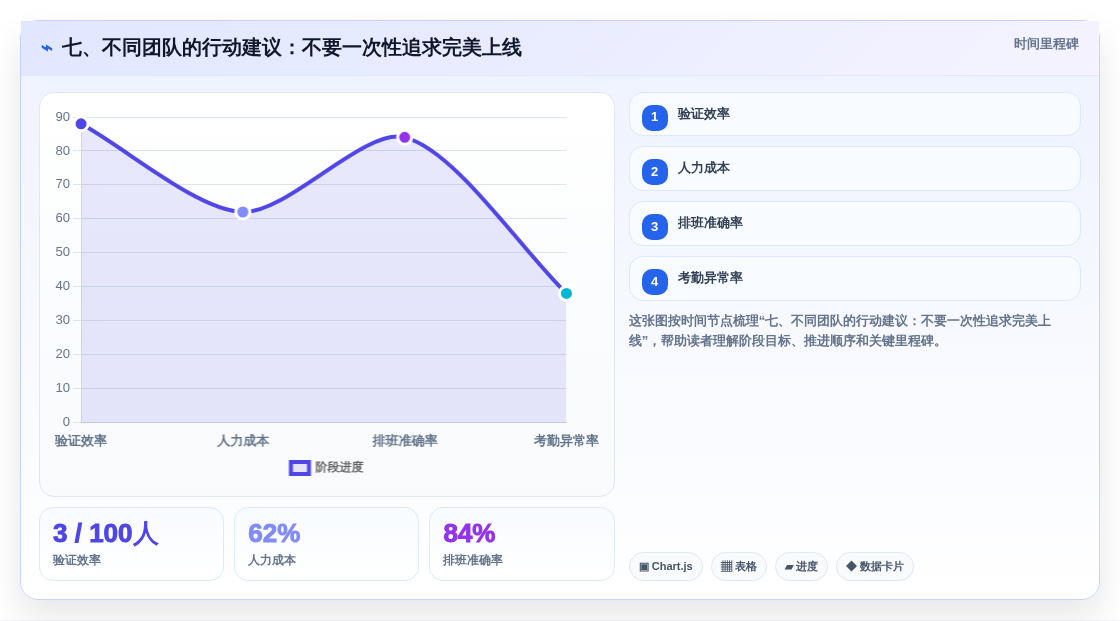Select the 排班准确率 data point on the line

click(x=404, y=137)
